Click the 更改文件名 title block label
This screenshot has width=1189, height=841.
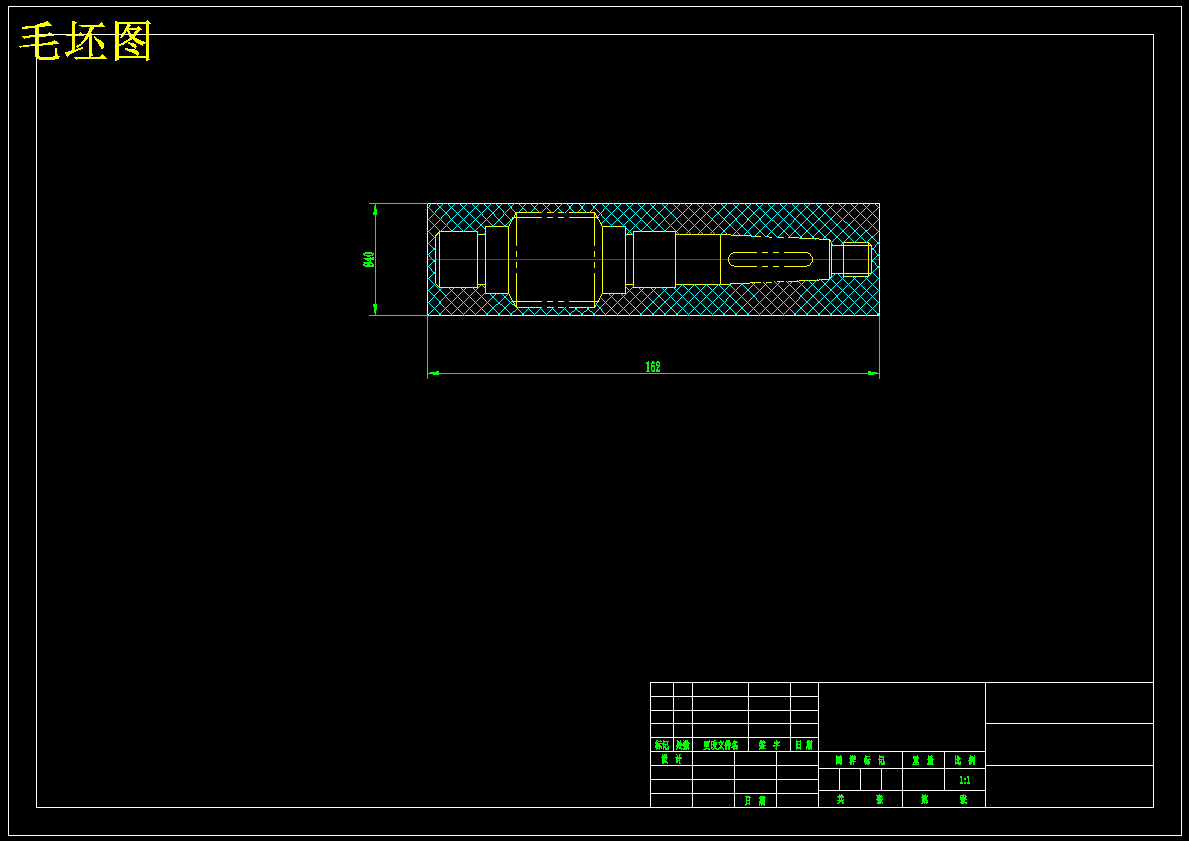pyautogui.click(x=720, y=745)
